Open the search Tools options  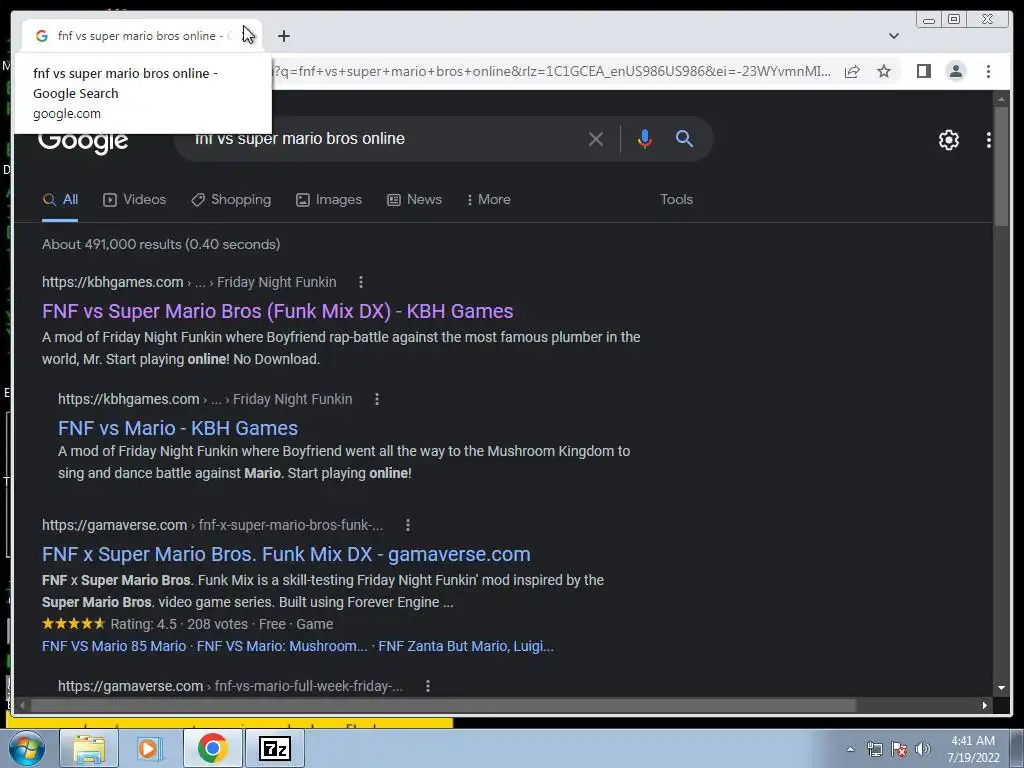click(676, 199)
